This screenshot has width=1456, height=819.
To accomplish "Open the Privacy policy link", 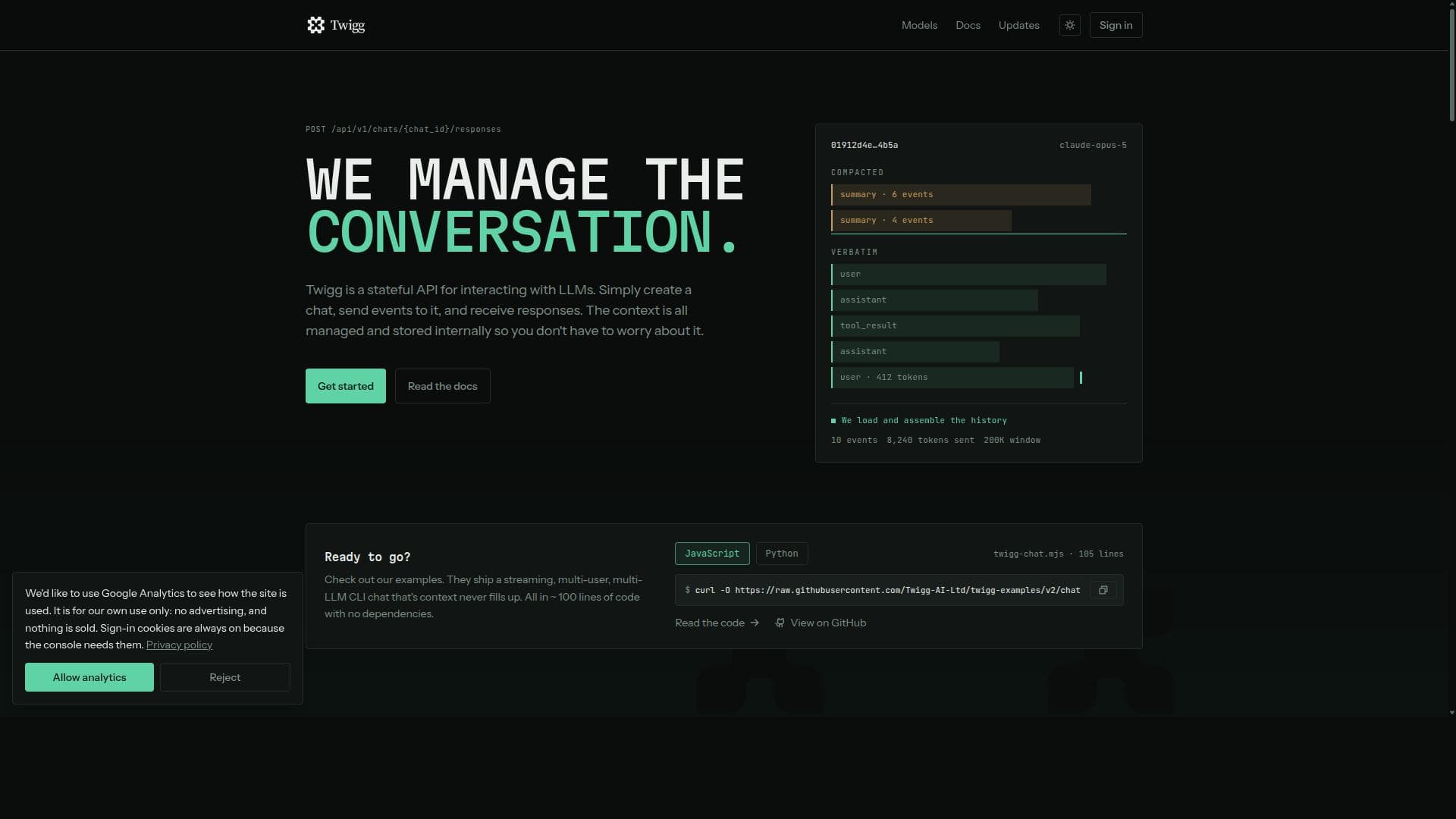I will click(x=179, y=645).
